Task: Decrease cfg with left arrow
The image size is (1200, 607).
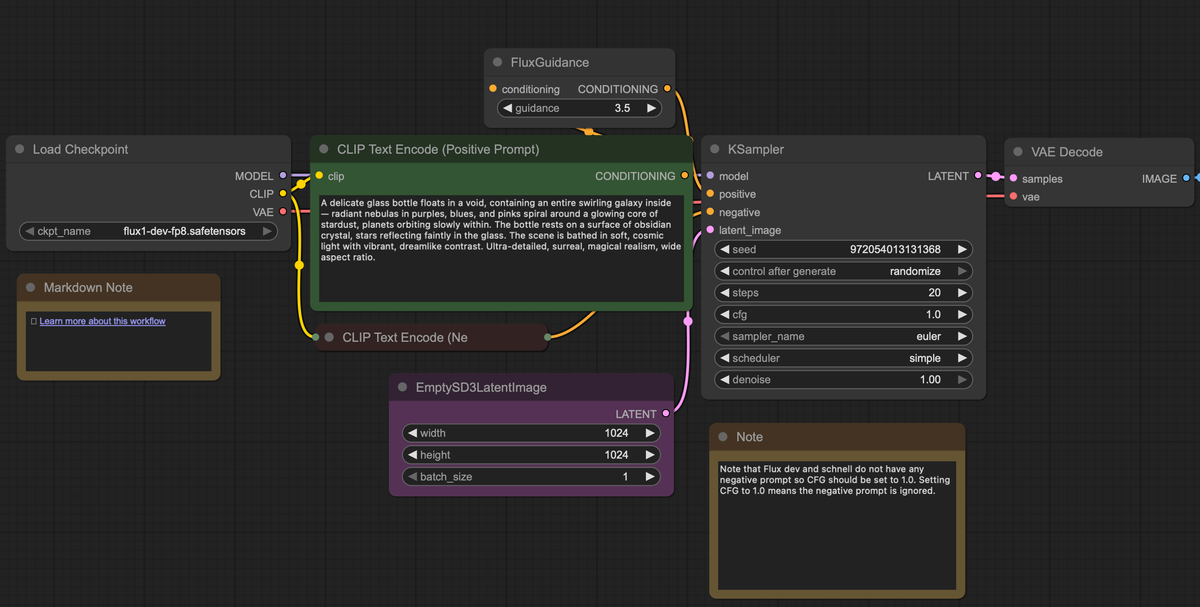Action: [724, 314]
